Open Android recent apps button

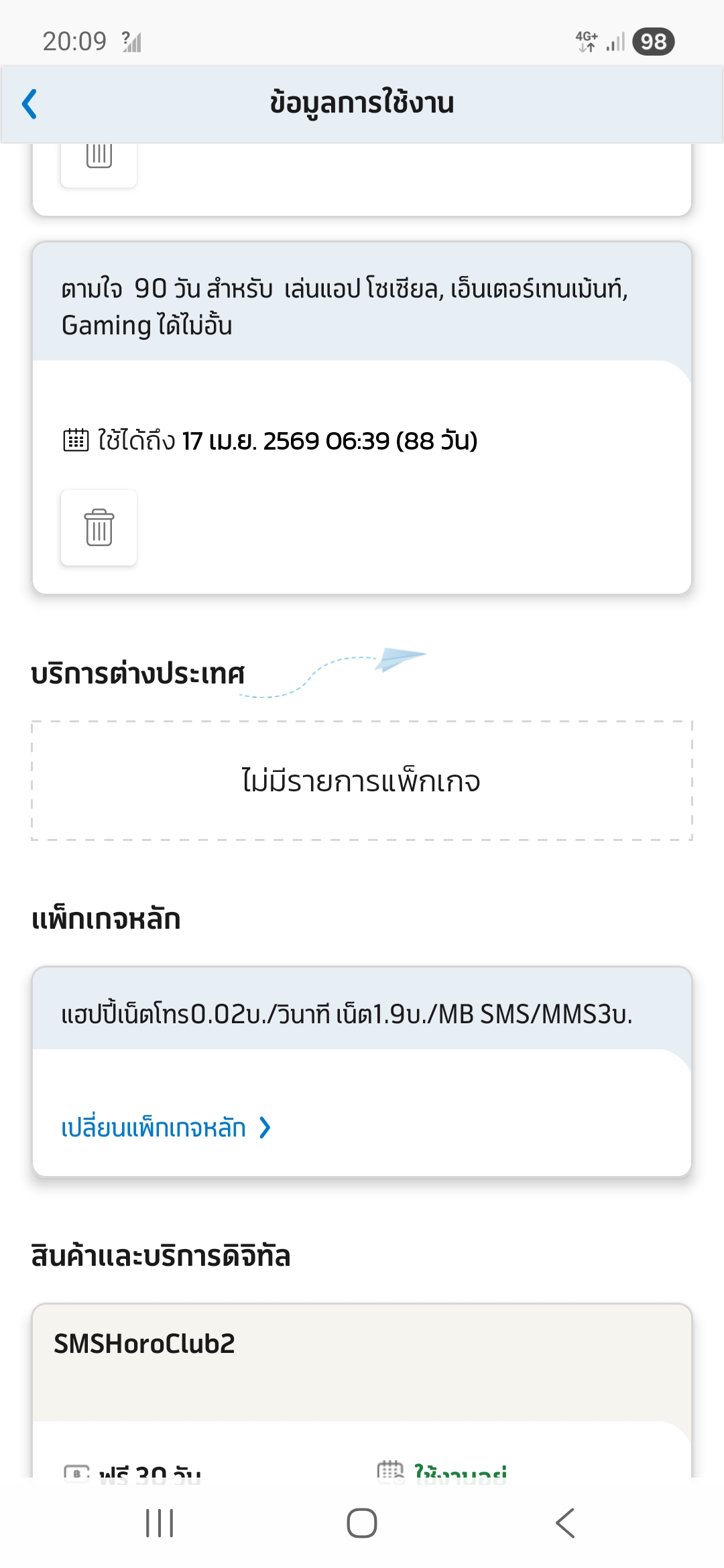[160, 1523]
